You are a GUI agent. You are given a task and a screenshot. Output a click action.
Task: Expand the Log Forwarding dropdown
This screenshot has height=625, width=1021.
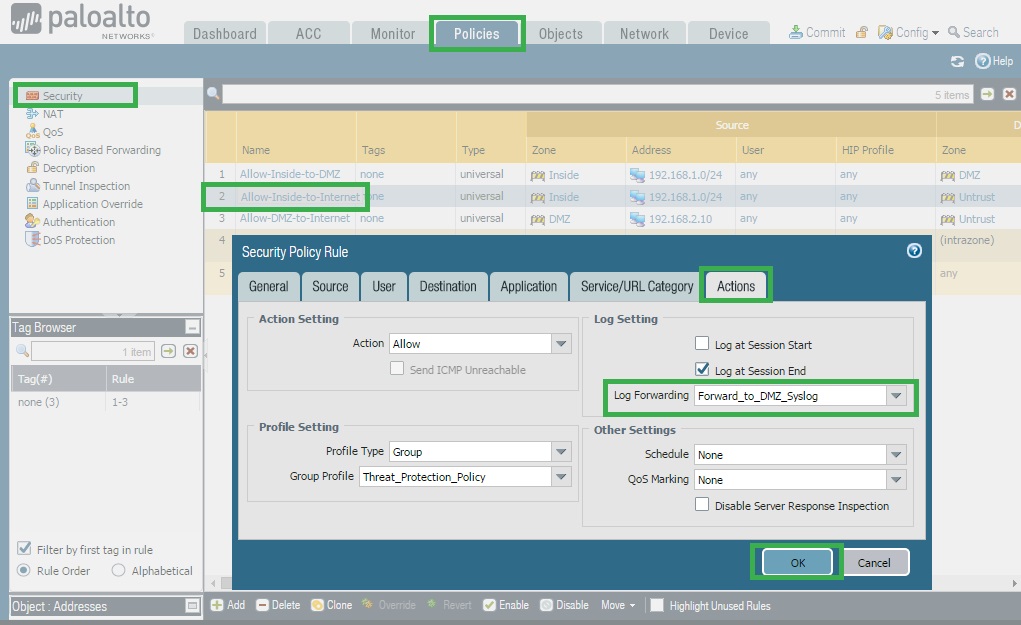point(894,396)
